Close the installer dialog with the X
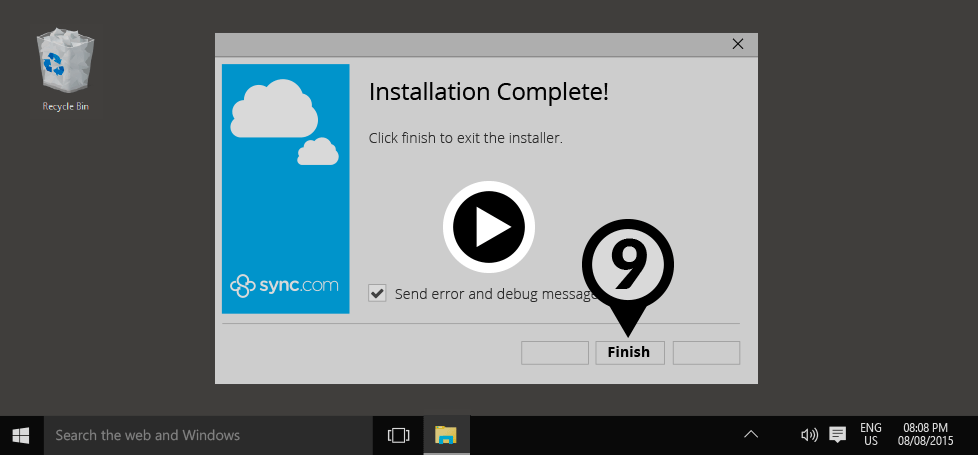The width and height of the screenshot is (978, 455). 738,44
